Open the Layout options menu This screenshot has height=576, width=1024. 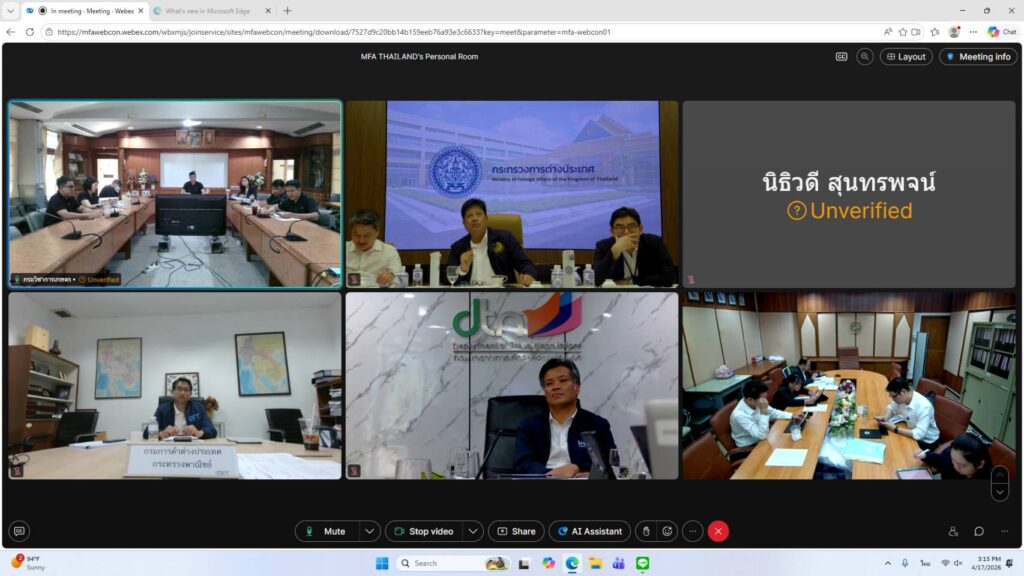coord(905,57)
